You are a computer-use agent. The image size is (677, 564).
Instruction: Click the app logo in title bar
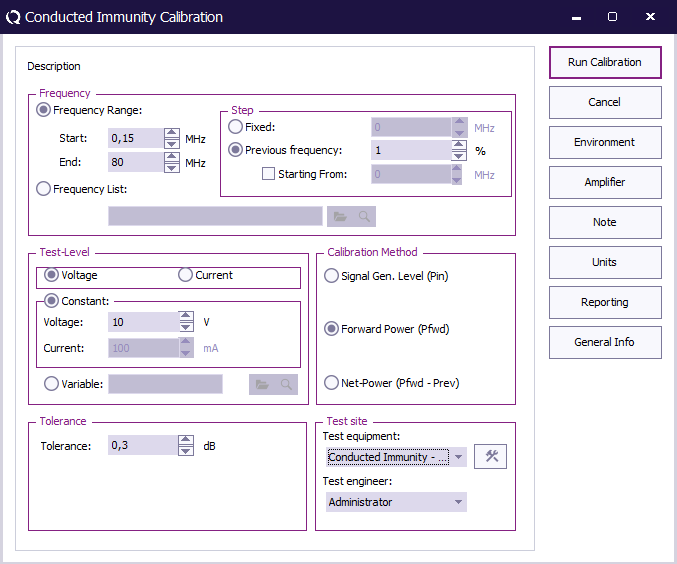point(13,17)
